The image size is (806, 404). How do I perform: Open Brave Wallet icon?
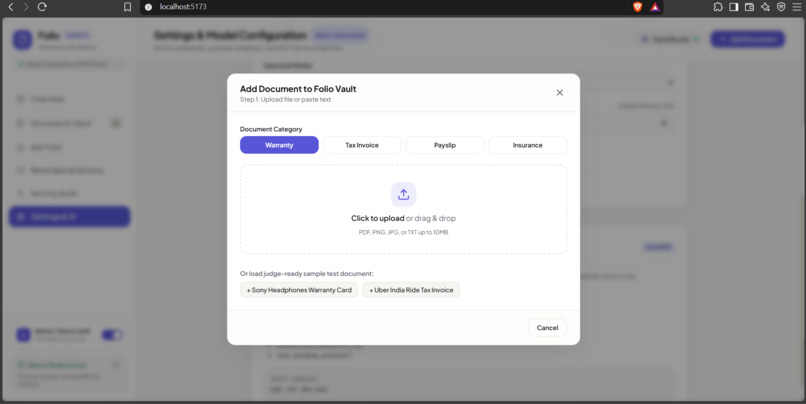click(749, 7)
